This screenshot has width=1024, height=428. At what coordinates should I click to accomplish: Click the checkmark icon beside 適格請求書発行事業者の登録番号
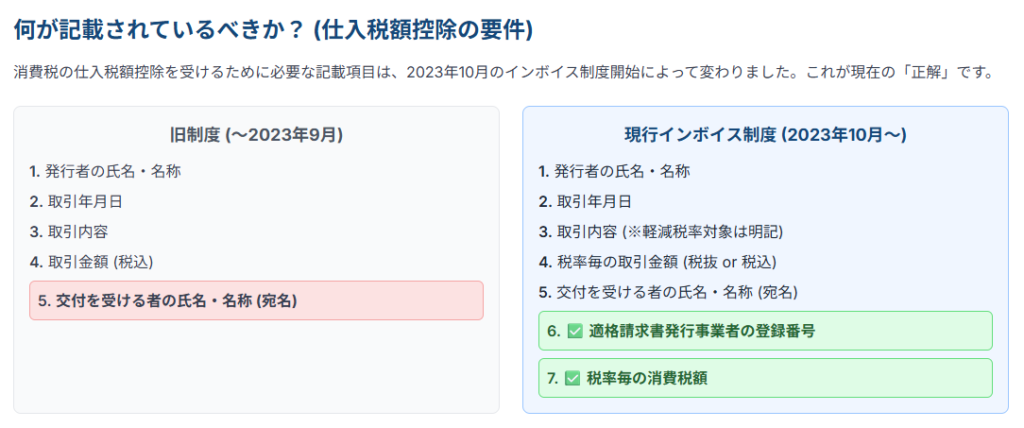point(574,331)
